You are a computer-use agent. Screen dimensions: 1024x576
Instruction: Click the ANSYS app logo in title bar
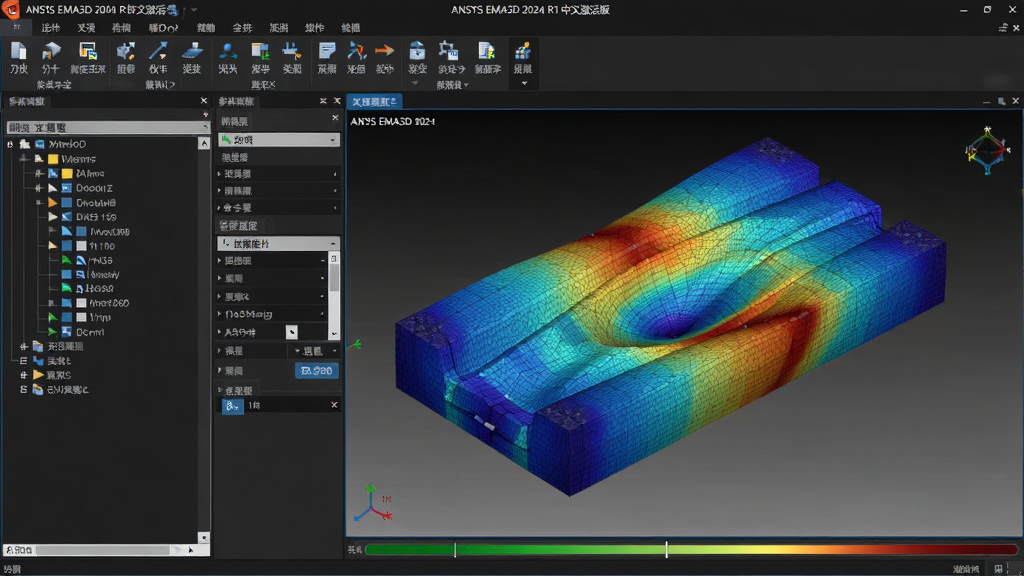coord(10,9)
